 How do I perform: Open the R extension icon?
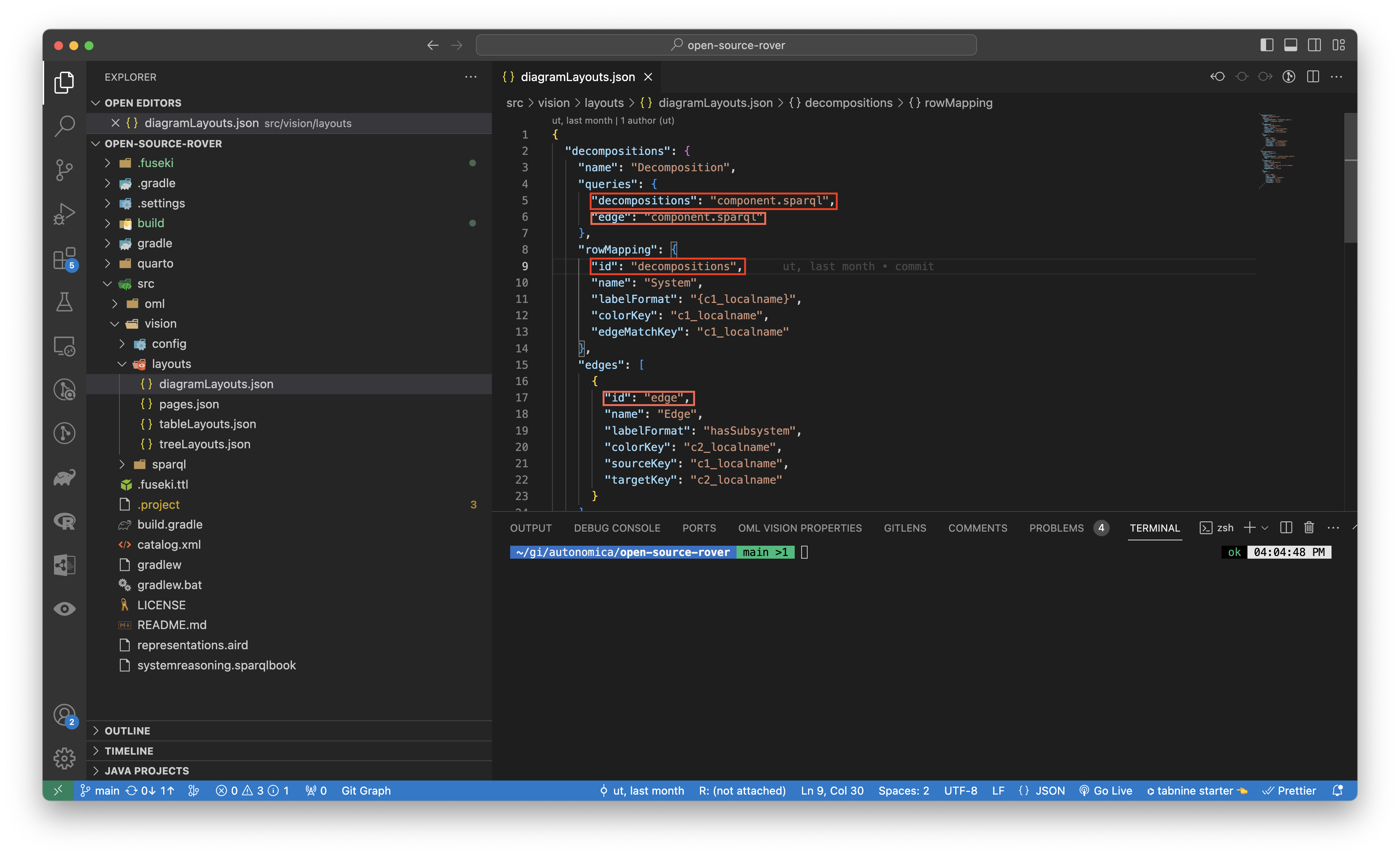64,521
